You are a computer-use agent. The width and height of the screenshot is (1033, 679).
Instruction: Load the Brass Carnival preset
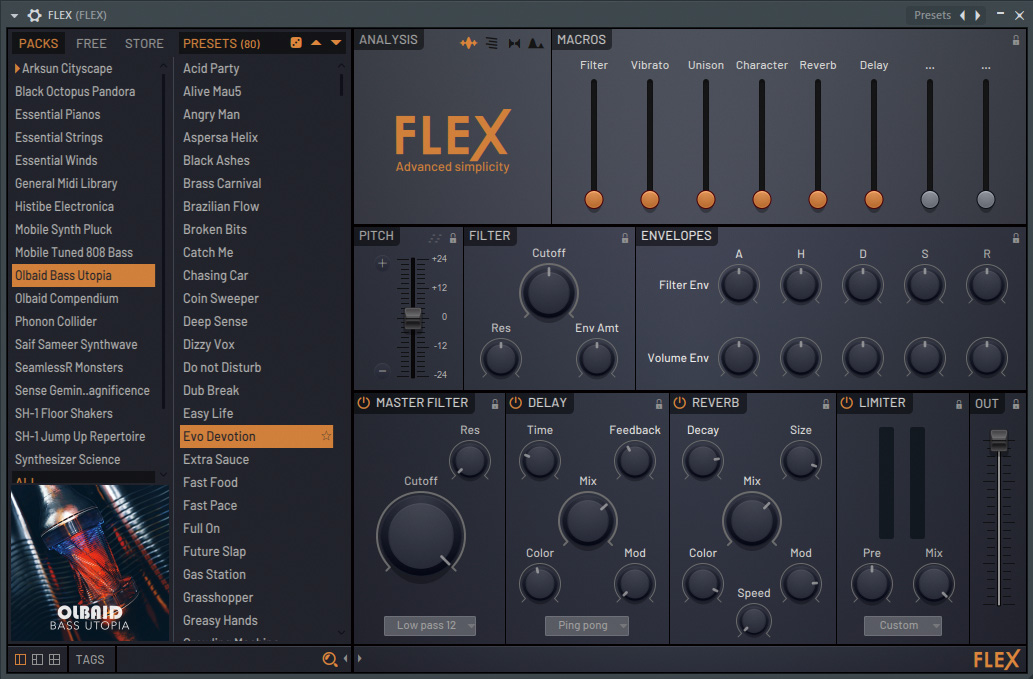[x=222, y=184]
